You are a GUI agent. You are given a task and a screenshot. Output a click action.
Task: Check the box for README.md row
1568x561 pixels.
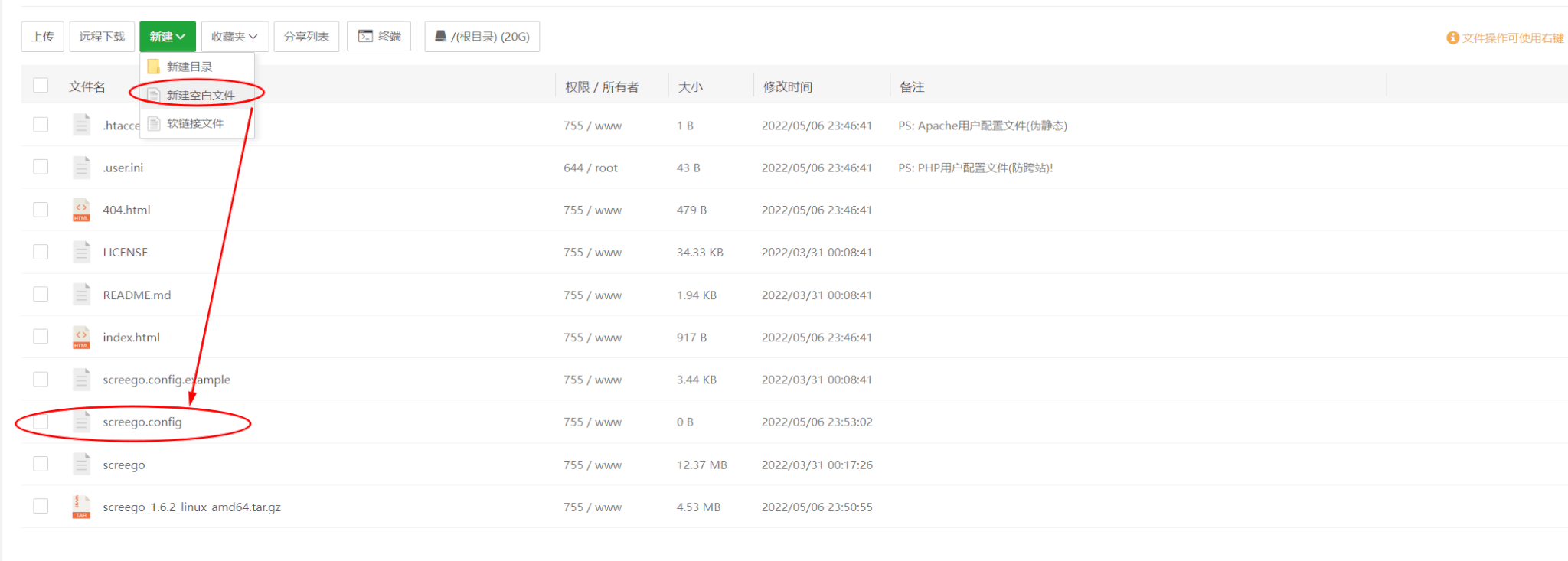41,294
